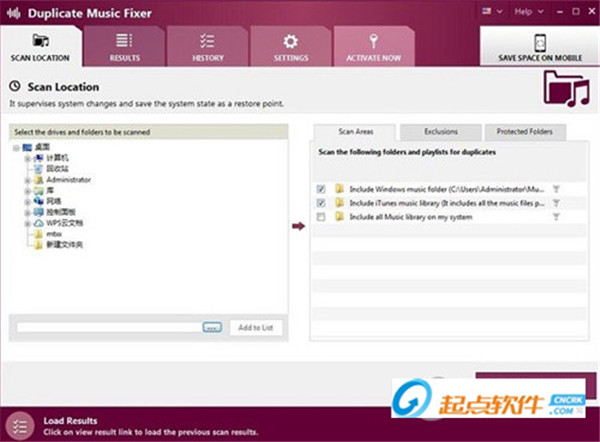Click the arrow to add folder to scan list

pyautogui.click(x=298, y=226)
